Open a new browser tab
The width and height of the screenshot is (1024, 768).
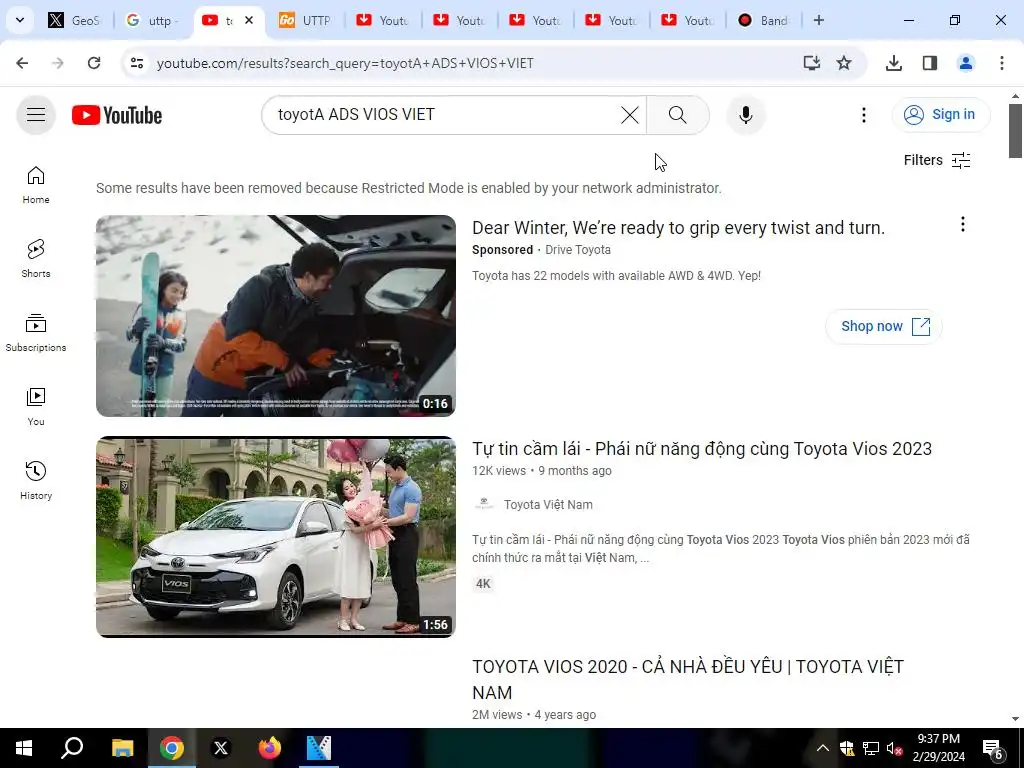819,20
